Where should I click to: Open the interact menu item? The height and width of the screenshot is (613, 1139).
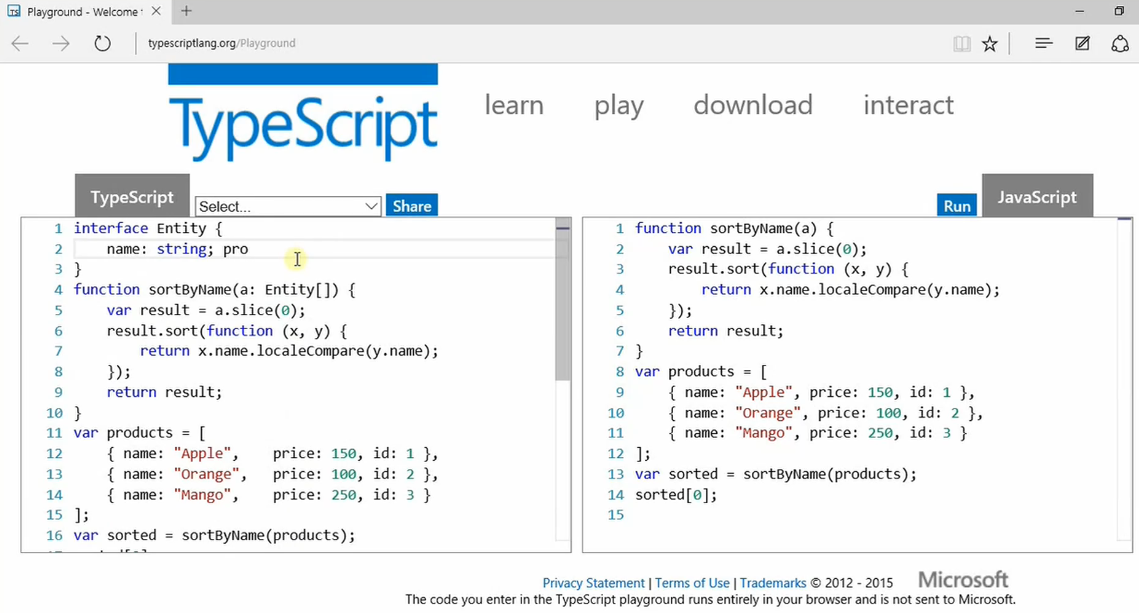[908, 105]
